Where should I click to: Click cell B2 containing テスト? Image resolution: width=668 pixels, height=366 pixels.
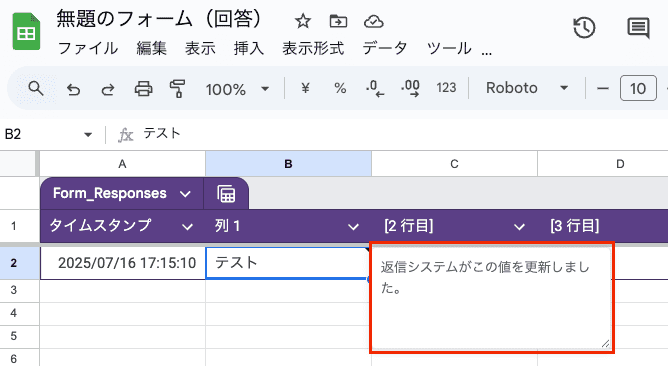(288, 263)
